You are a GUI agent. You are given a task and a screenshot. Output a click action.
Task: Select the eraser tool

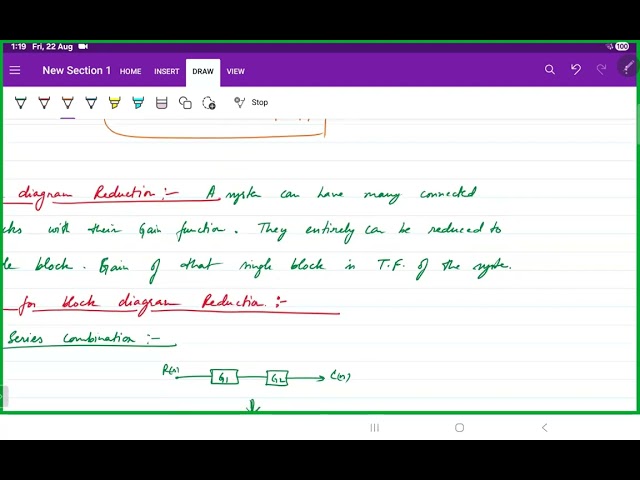point(162,102)
